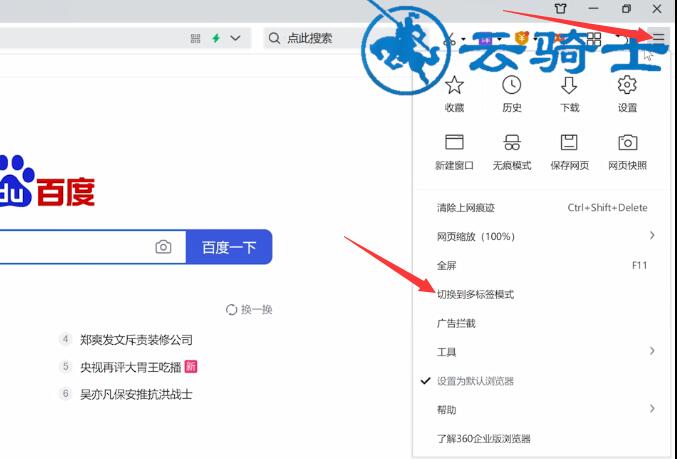Select 清除上网痕迹 menu entry
This screenshot has height=459, width=677.
[542, 208]
